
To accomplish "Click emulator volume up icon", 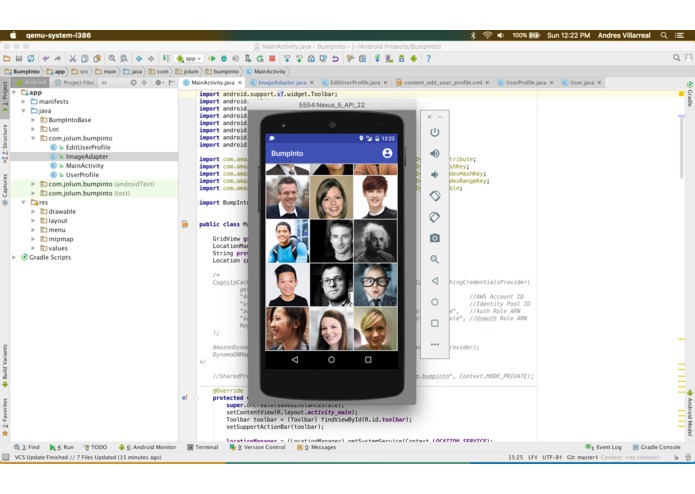I will 434,153.
